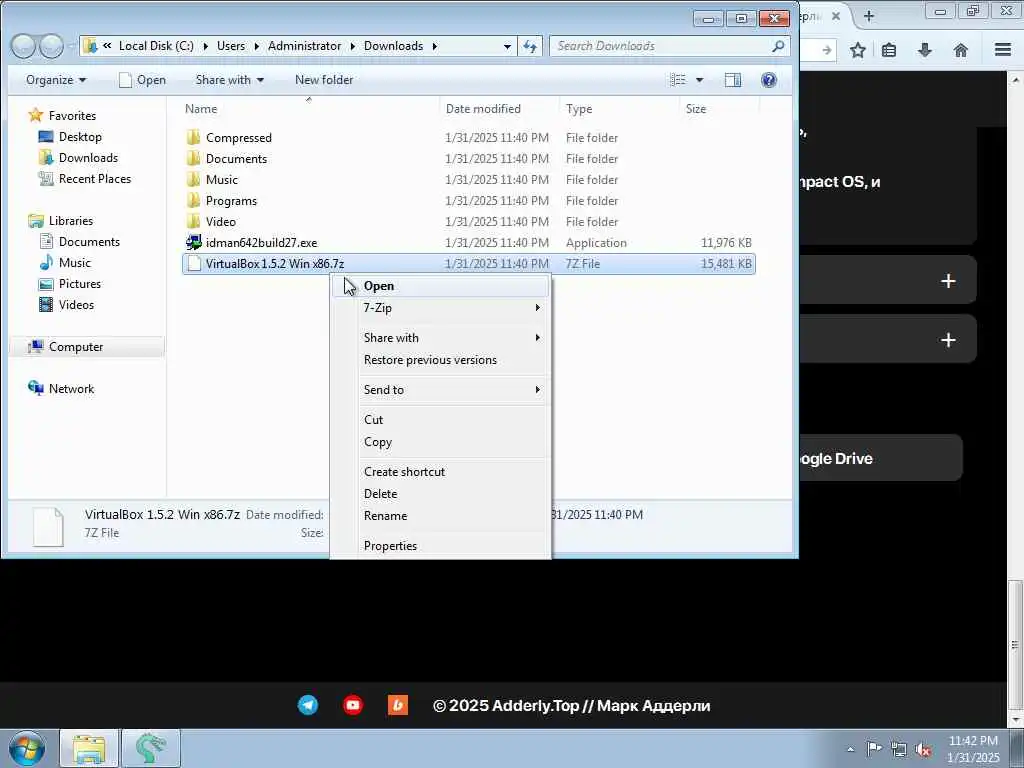1024x768 pixels.
Task: Expand the 7-Zip submenu
Action: (452, 308)
